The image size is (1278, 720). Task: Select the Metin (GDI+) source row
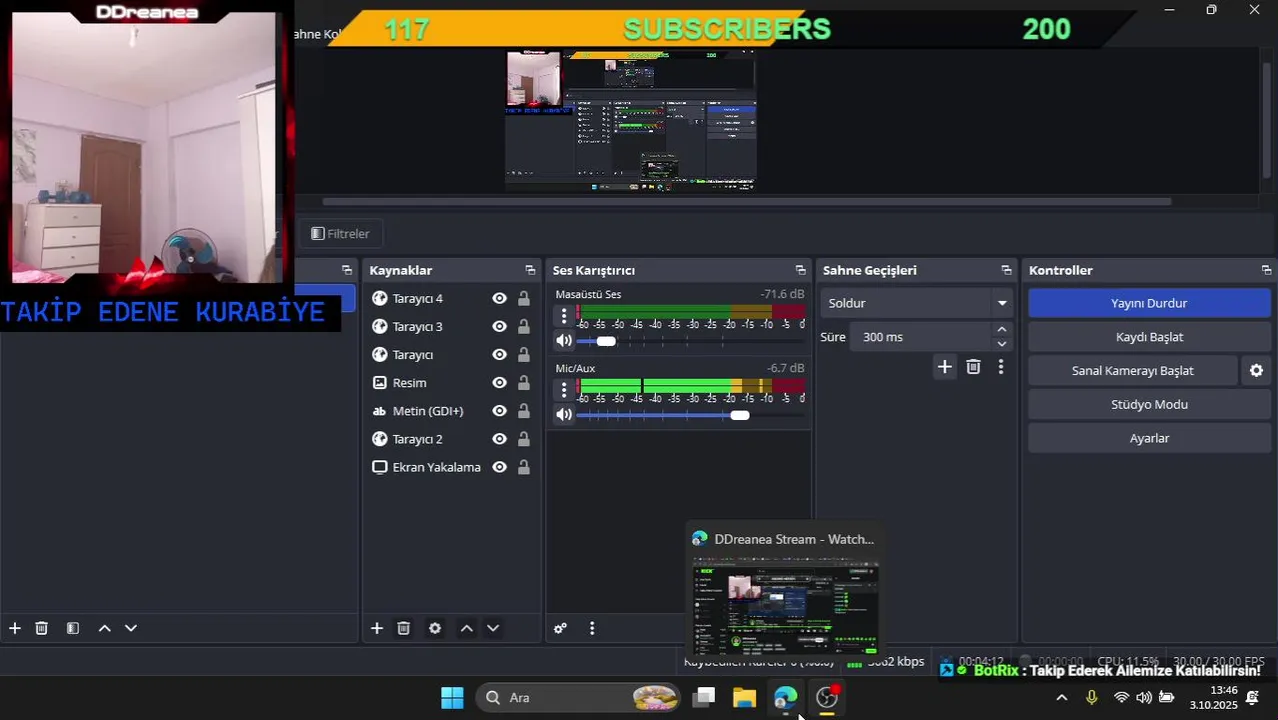tap(451, 410)
